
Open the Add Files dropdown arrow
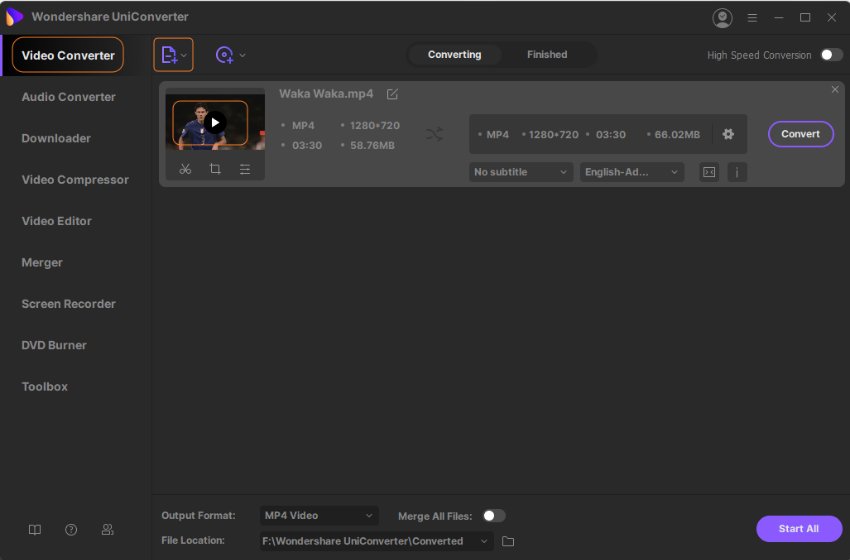[x=184, y=55]
